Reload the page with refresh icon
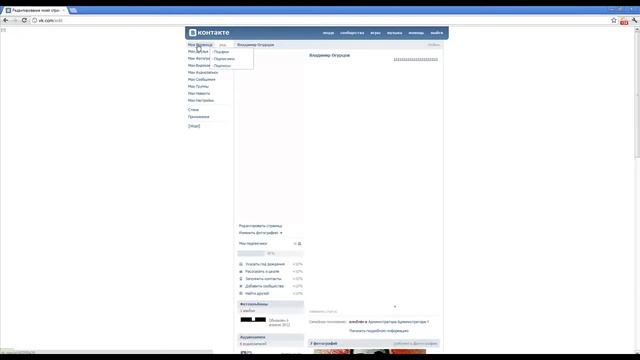Viewport: 640px width, 360px height. pos(24,20)
